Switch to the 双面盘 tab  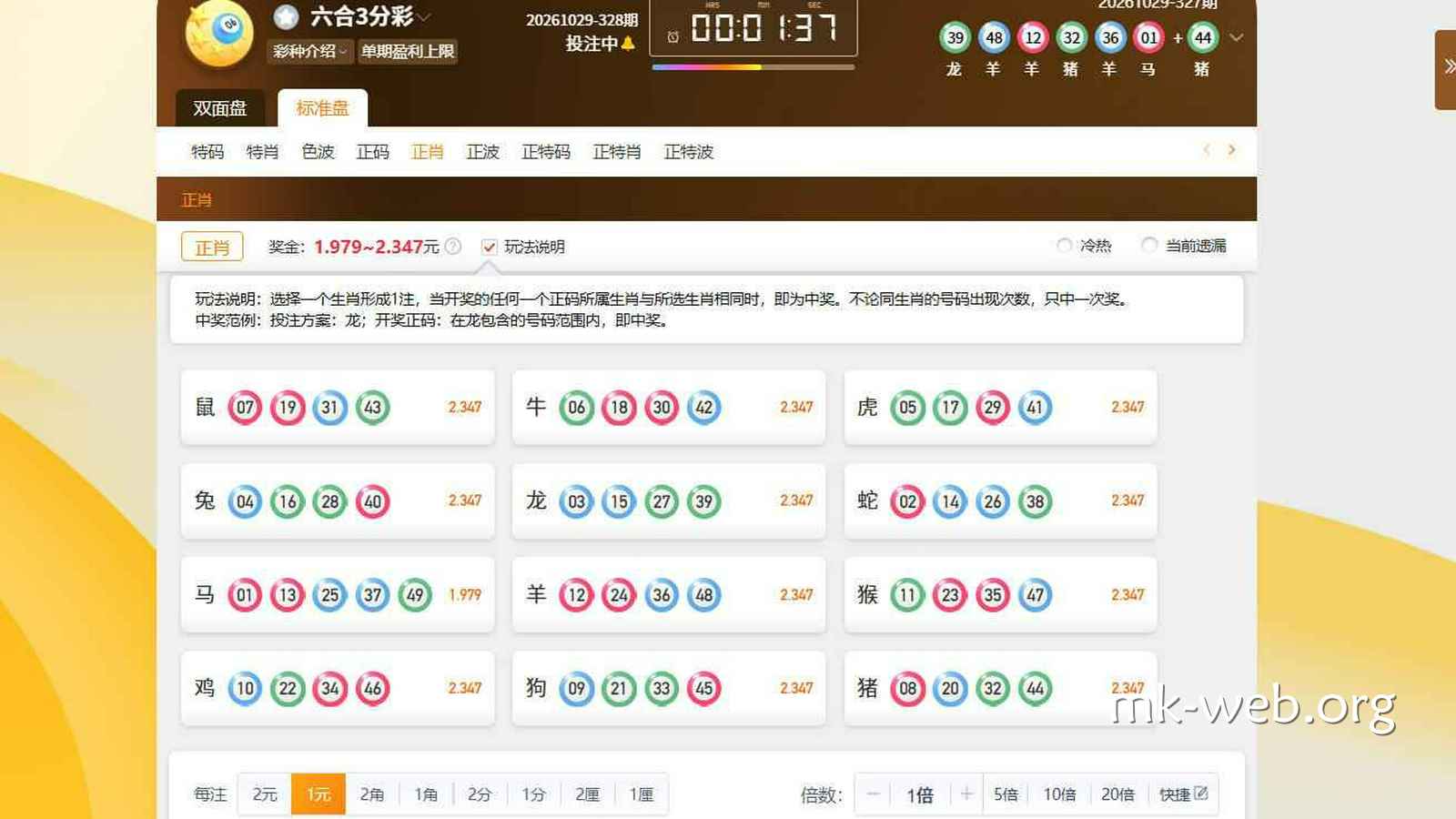pos(219,108)
